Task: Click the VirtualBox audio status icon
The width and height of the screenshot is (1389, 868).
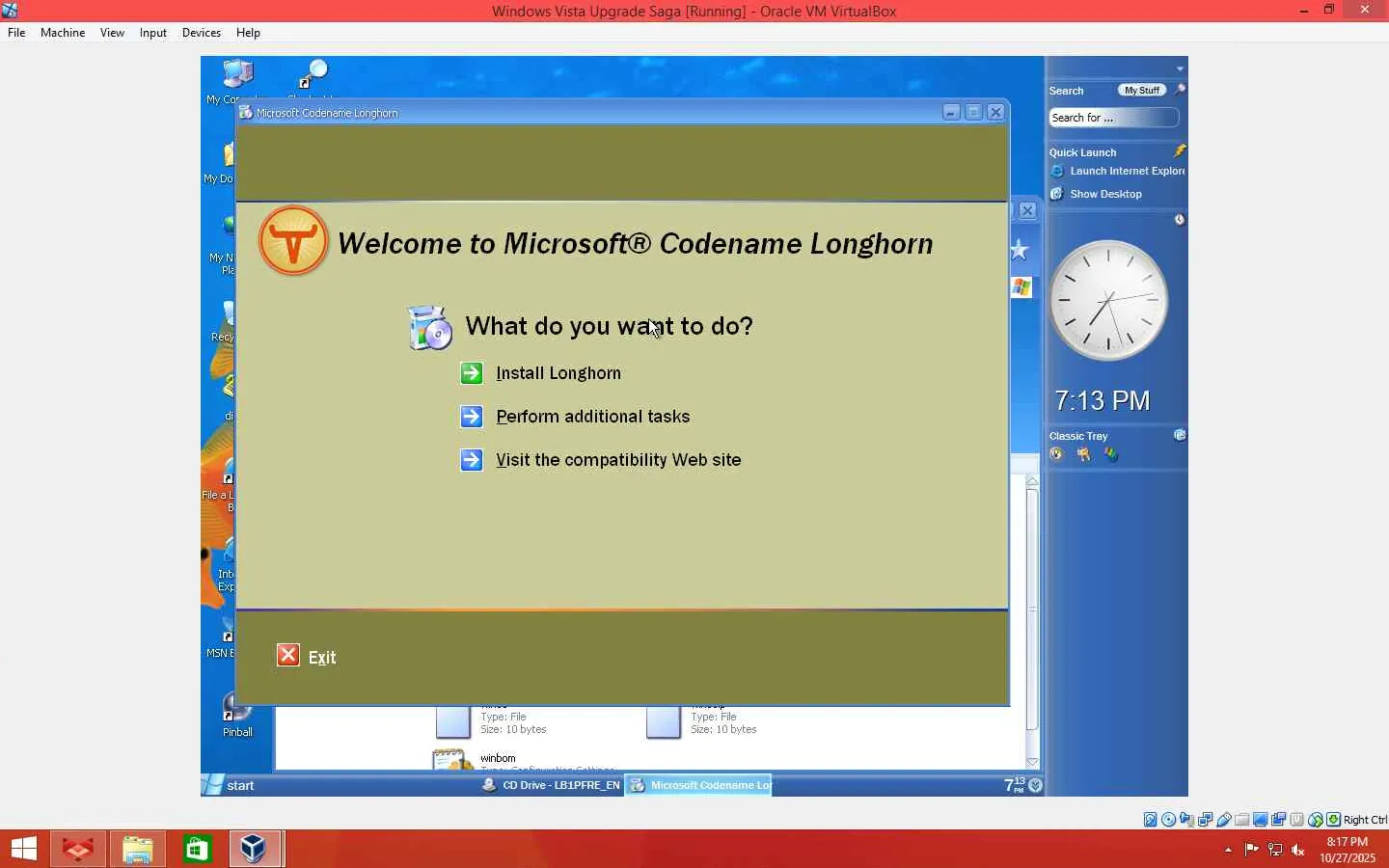Action: (x=1187, y=820)
